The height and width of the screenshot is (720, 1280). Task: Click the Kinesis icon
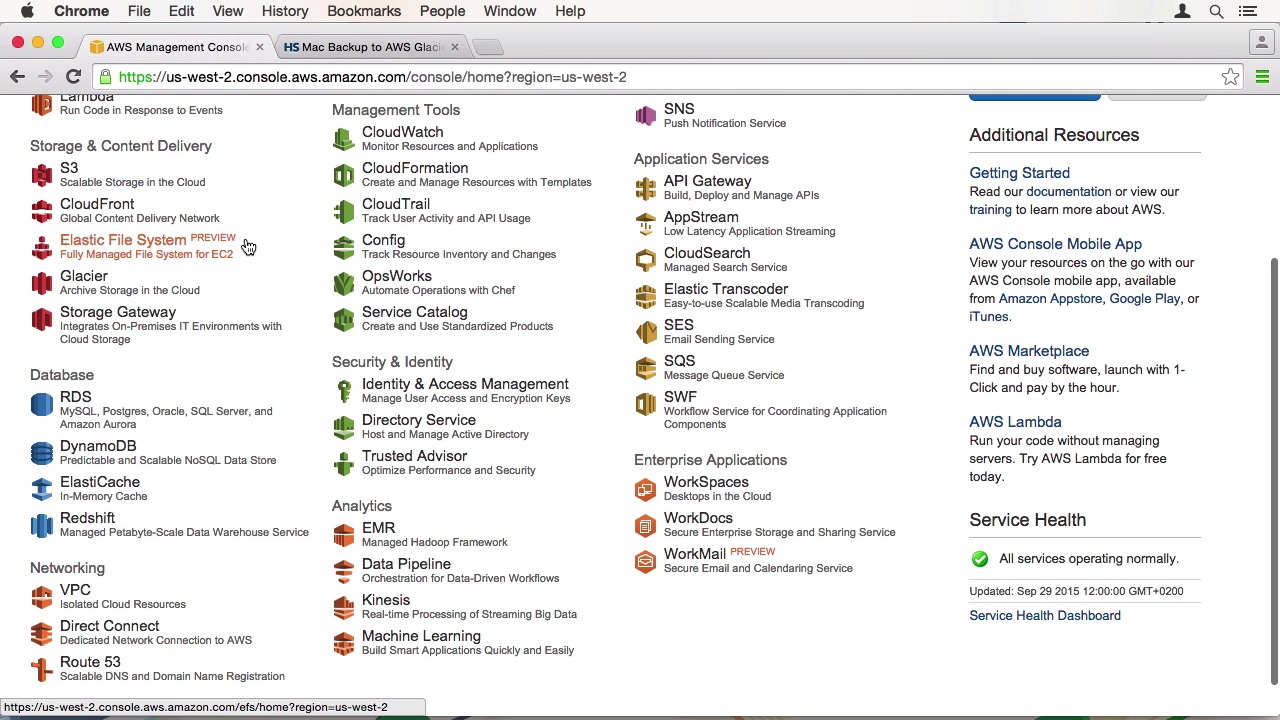344,607
